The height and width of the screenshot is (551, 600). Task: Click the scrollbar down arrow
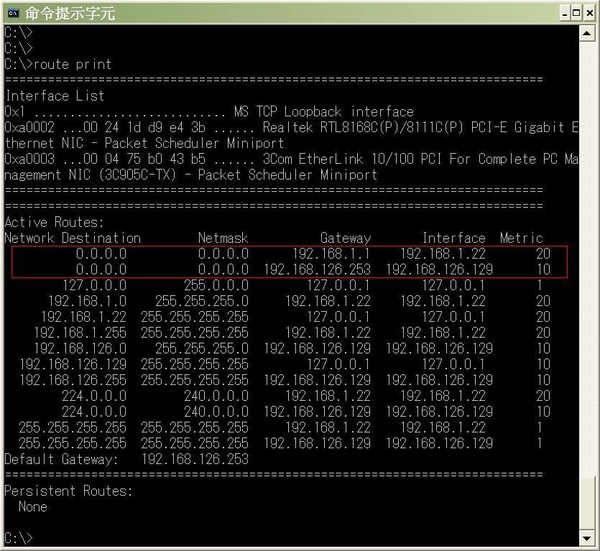(587, 538)
